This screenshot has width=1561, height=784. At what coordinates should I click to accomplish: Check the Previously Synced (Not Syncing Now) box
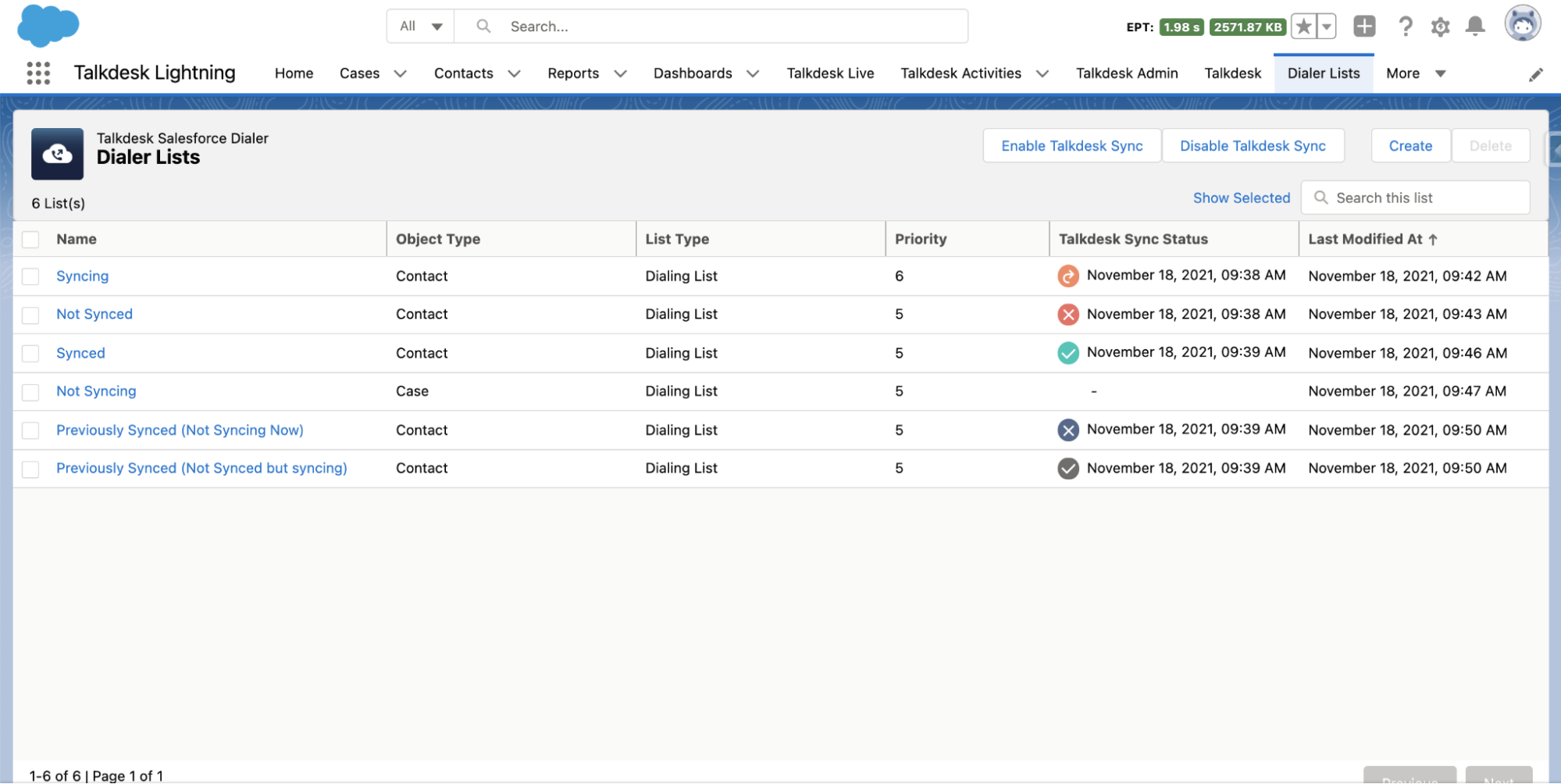(30, 430)
